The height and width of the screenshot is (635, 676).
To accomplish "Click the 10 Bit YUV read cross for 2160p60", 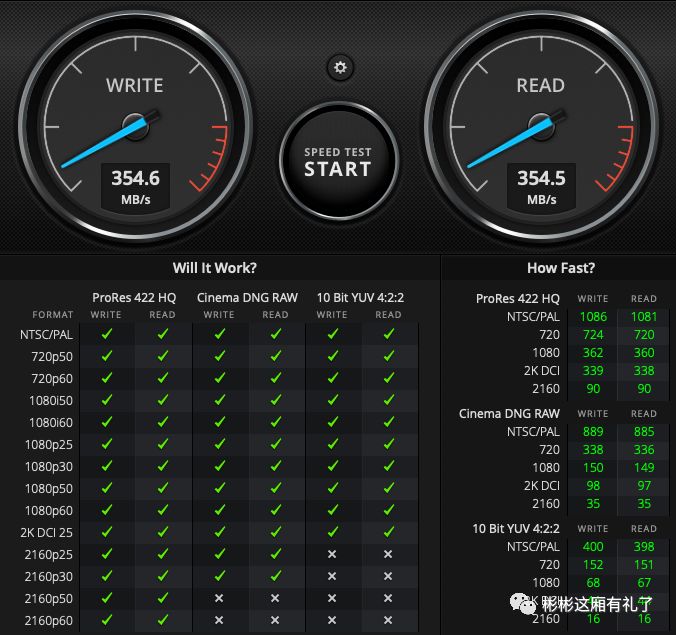I will (x=388, y=620).
